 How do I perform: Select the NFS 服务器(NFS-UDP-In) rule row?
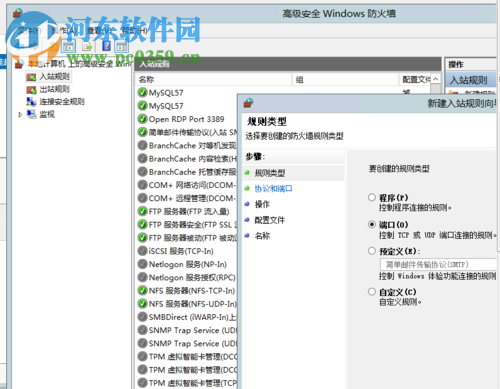click(187, 304)
